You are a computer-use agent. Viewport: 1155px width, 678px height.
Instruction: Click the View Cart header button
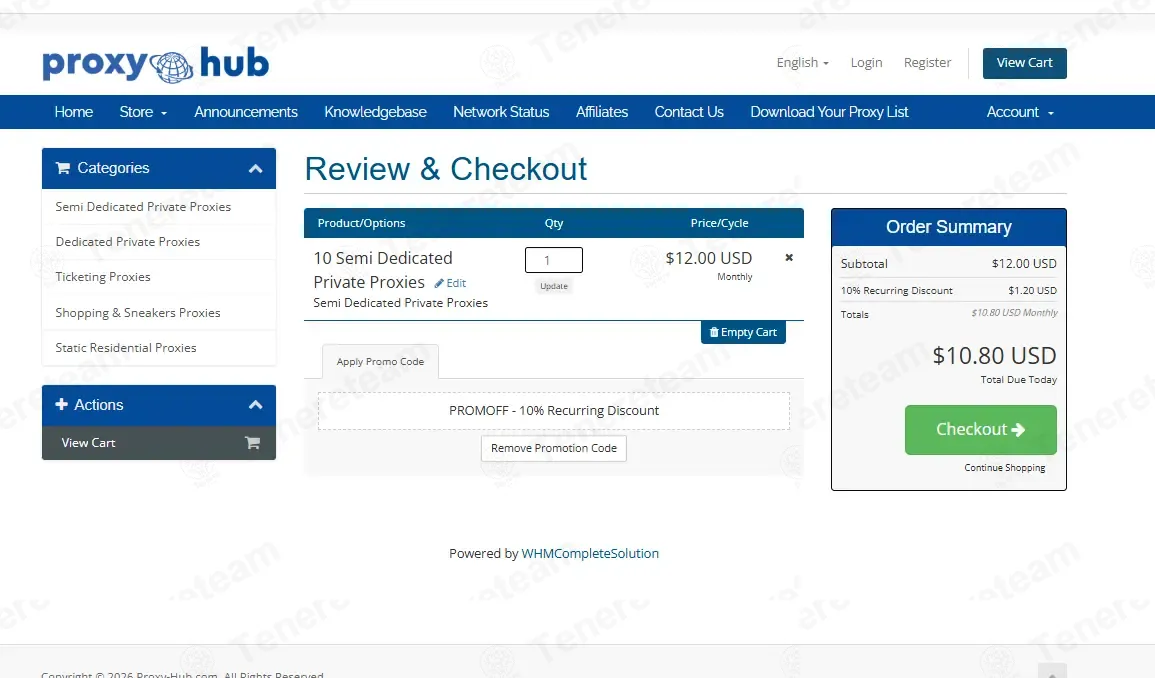1025,63
